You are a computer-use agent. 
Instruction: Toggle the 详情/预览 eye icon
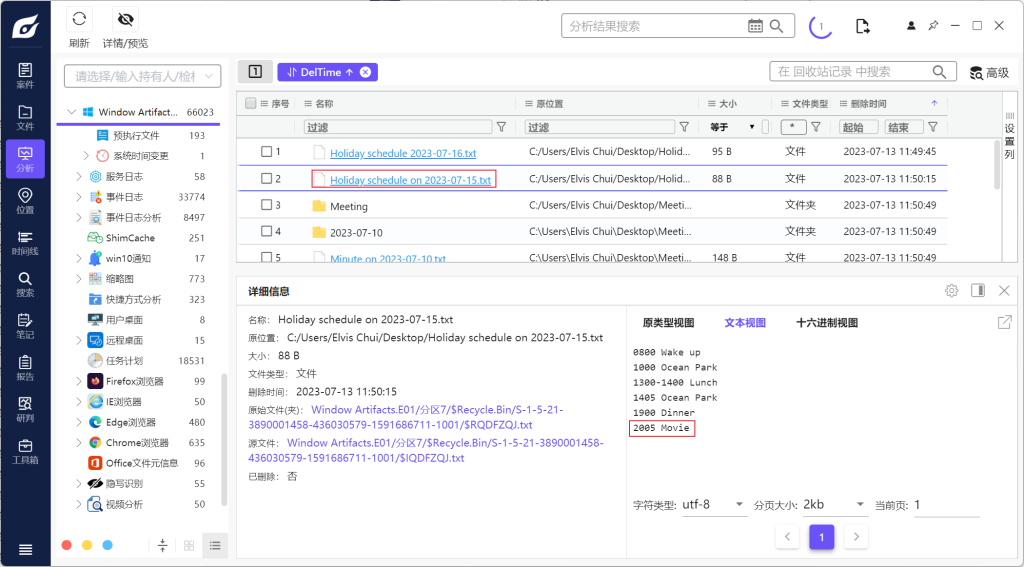point(125,20)
